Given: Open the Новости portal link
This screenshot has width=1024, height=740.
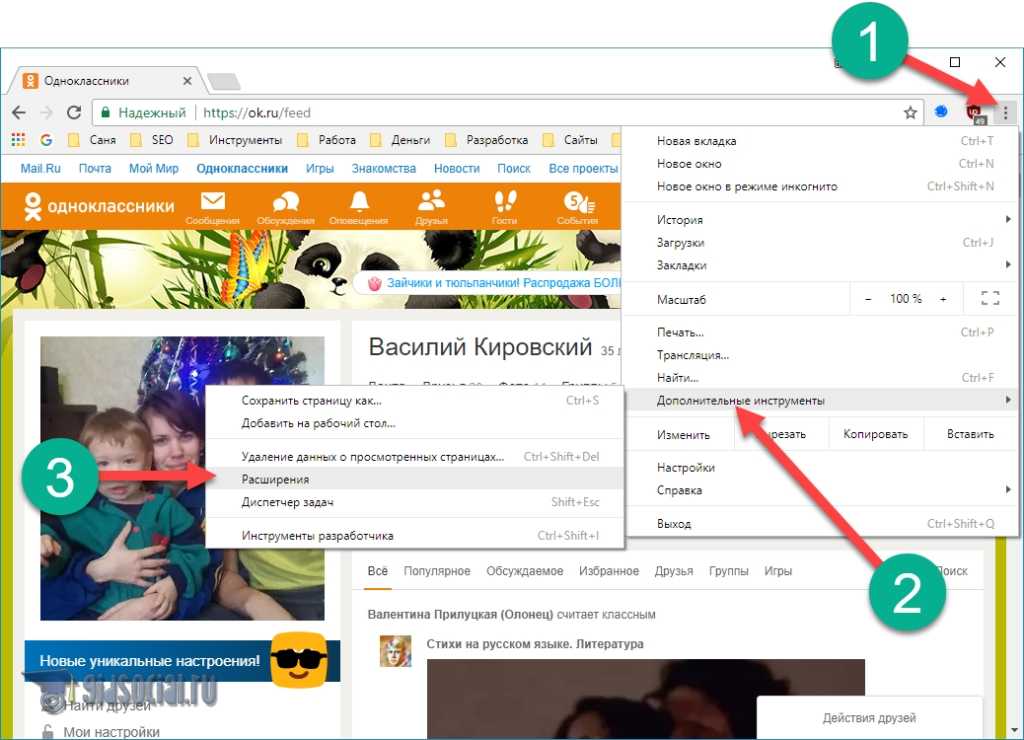Looking at the screenshot, I should tap(456, 169).
